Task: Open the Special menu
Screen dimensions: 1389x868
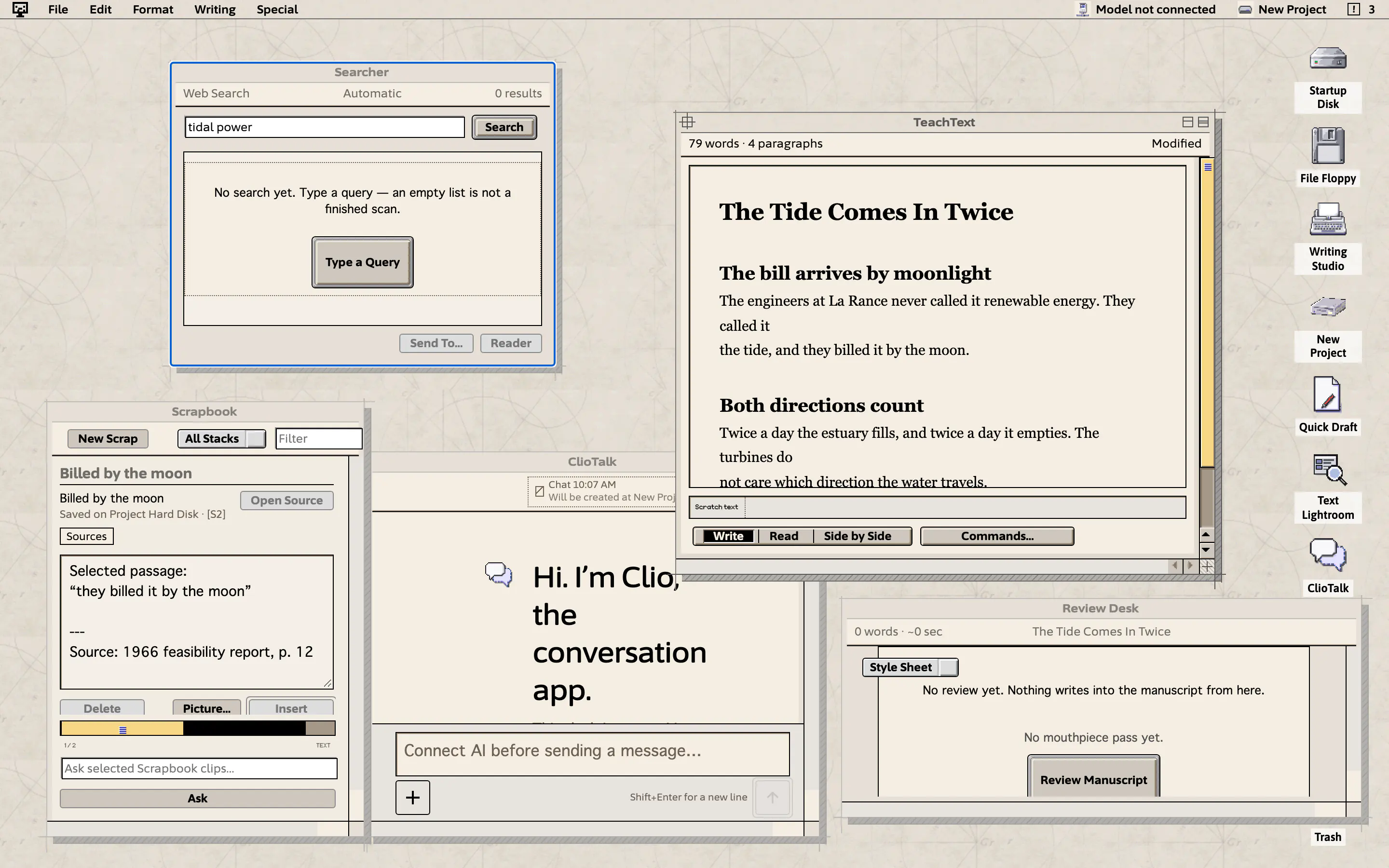Action: (277, 9)
